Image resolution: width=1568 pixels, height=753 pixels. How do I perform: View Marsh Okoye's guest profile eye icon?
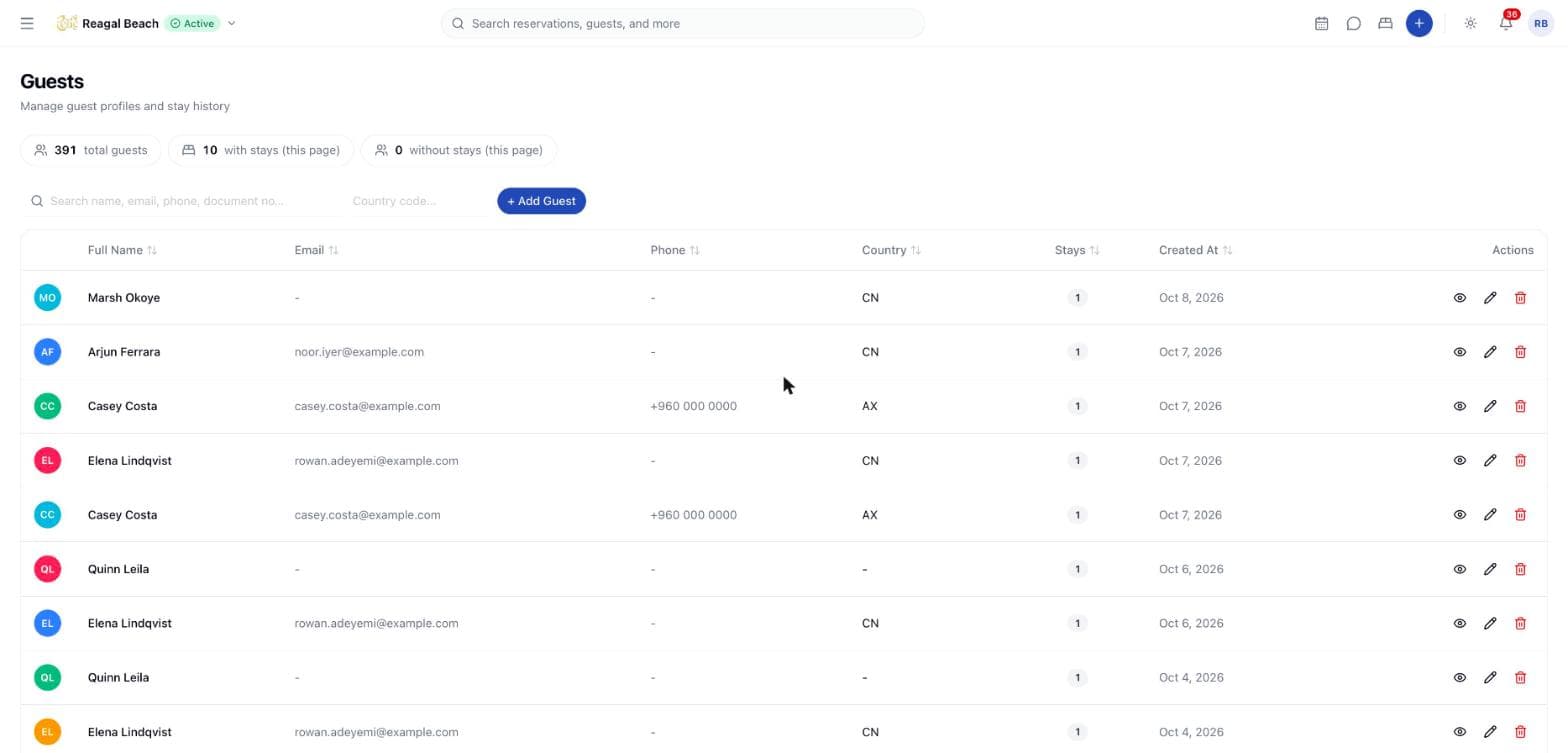click(1459, 298)
